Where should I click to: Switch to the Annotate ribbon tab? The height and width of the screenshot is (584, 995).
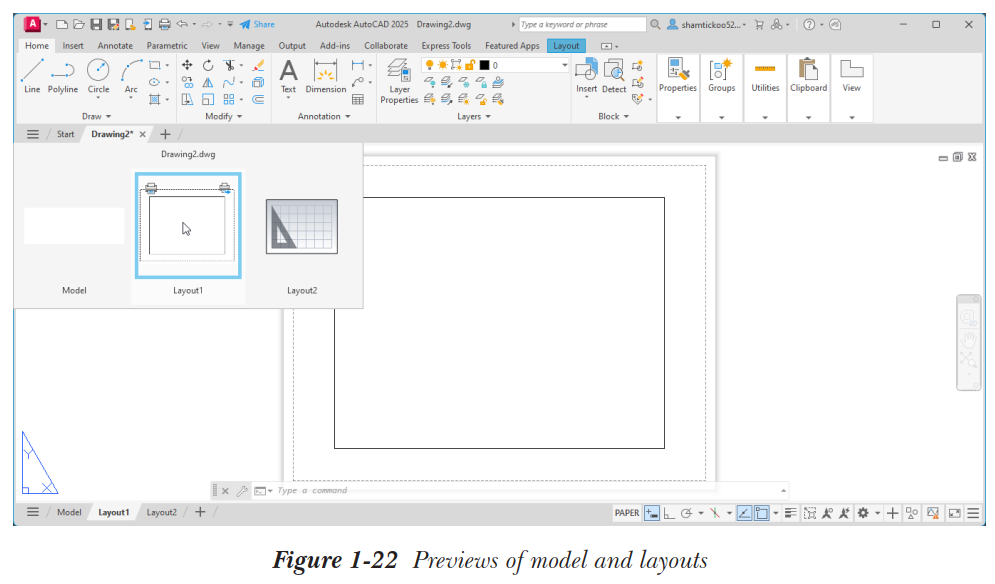click(x=115, y=46)
